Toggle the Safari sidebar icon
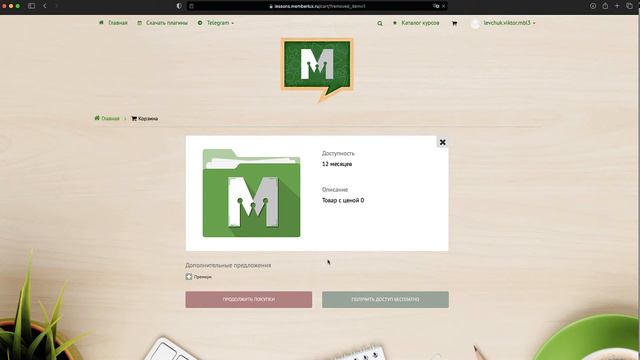640x360 pixels. click(31, 6)
